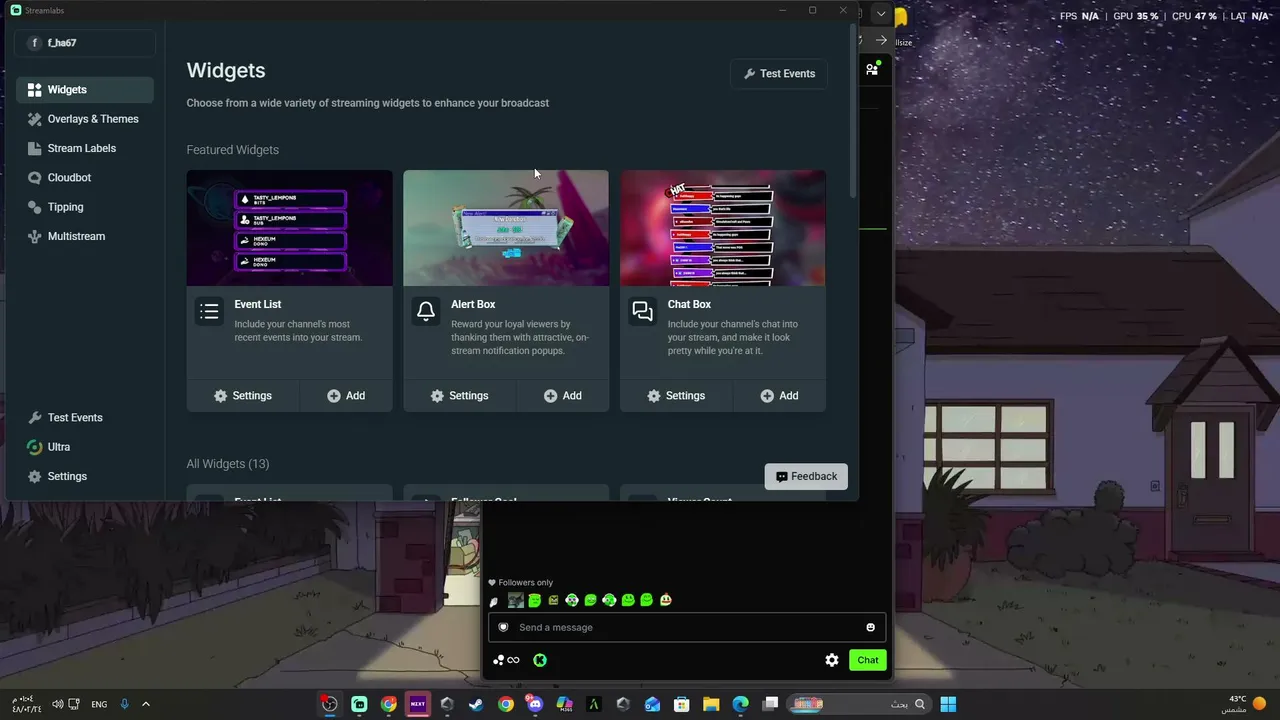Open Multistream from sidebar
The width and height of the screenshot is (1280, 720).
85,236
